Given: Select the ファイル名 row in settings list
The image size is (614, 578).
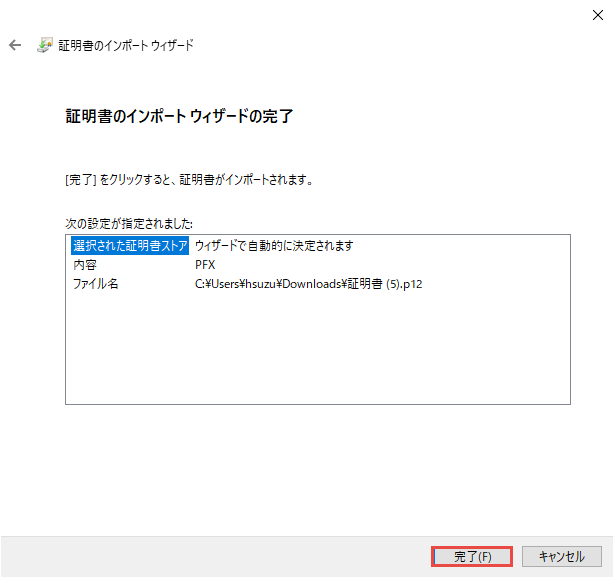Looking at the screenshot, I should (95, 284).
